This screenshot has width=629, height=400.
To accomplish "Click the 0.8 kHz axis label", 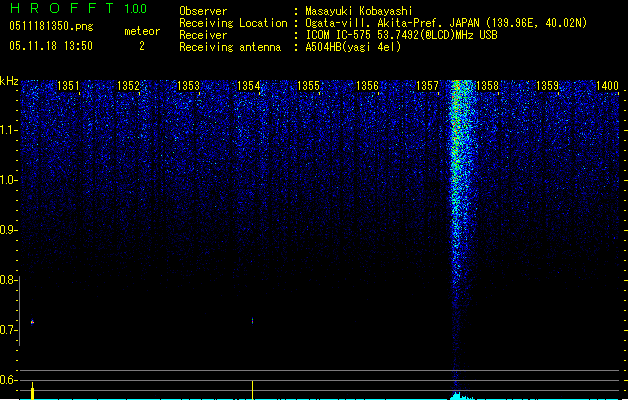I will coord(8,280).
